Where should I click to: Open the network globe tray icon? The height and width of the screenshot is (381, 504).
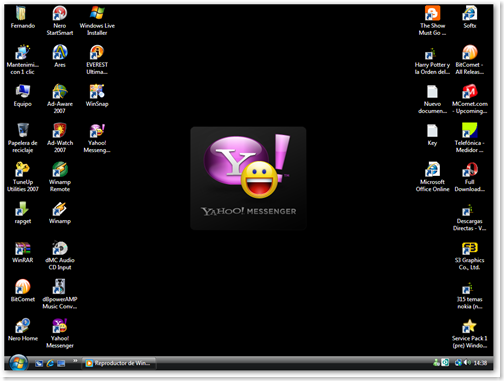458,363
